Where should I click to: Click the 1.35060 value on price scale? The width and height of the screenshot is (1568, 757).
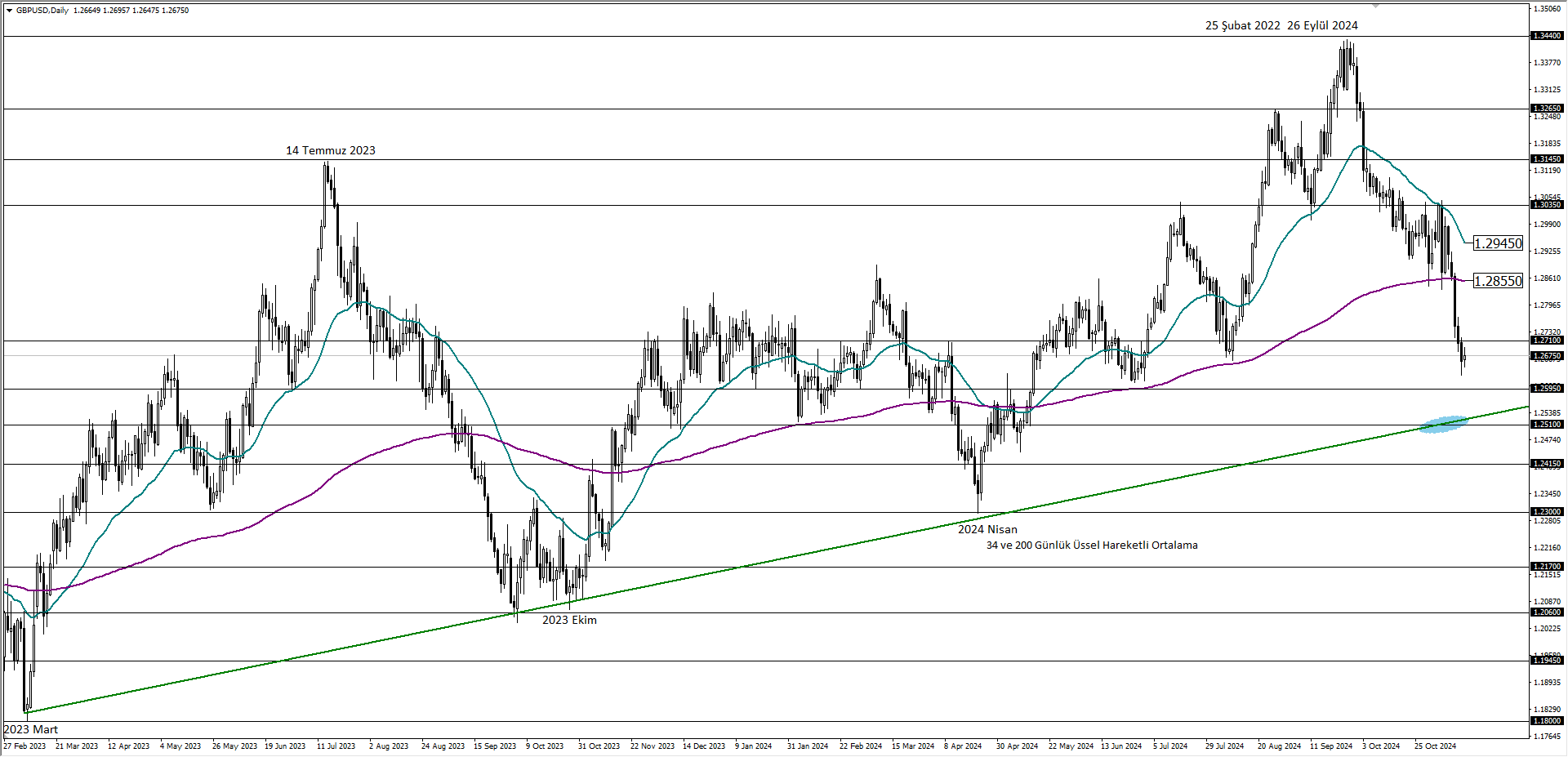click(1548, 9)
